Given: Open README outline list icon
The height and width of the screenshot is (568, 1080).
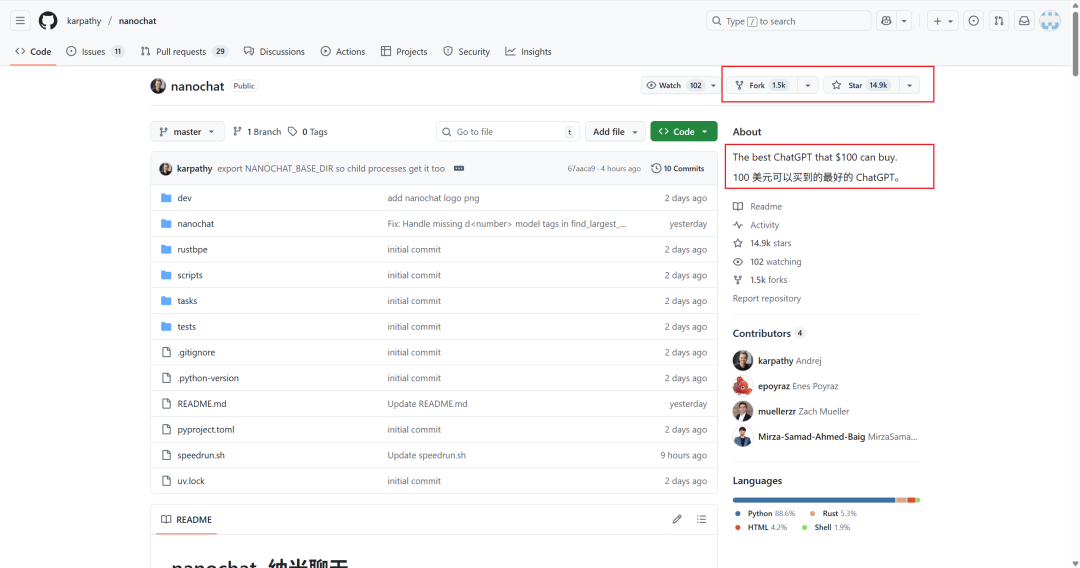Looking at the screenshot, I should [x=701, y=519].
